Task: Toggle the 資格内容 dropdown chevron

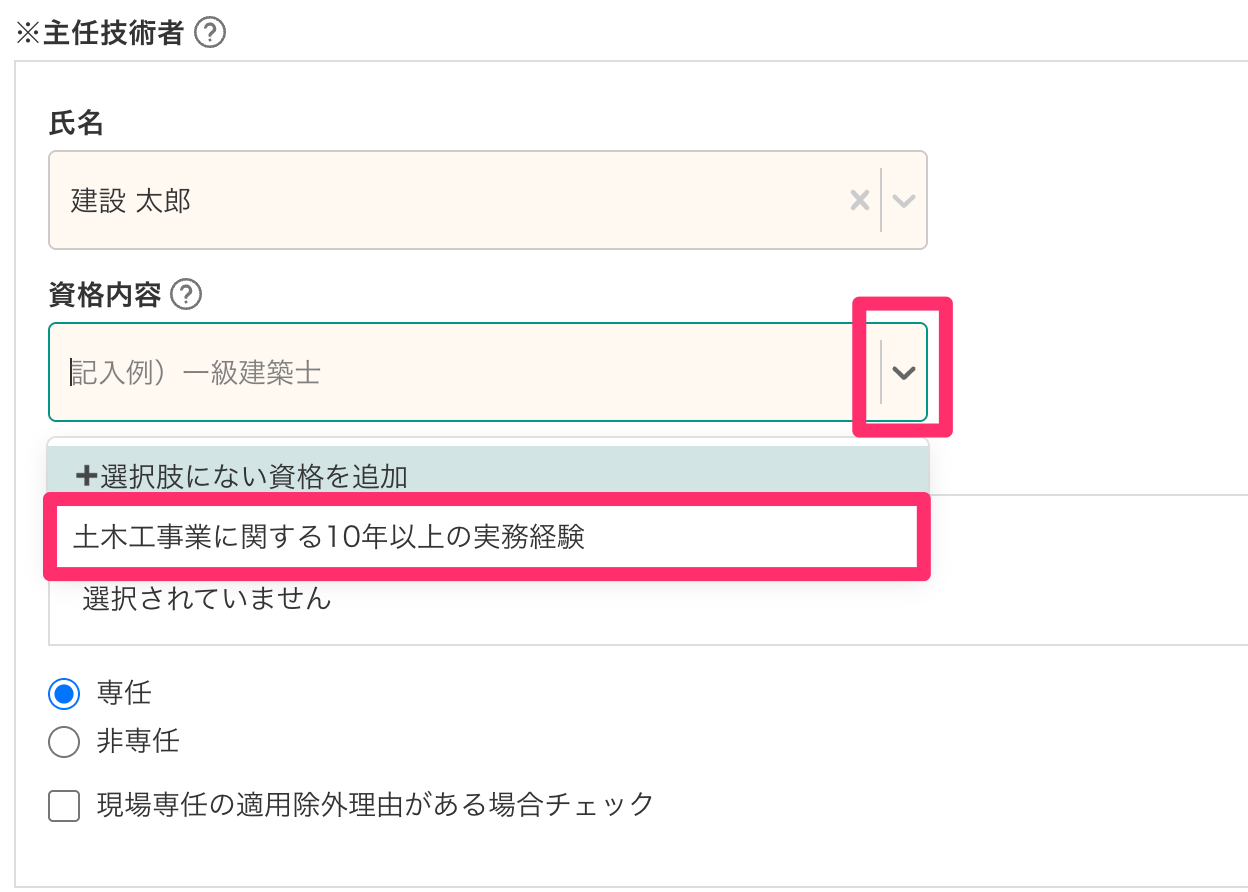Action: (x=904, y=372)
